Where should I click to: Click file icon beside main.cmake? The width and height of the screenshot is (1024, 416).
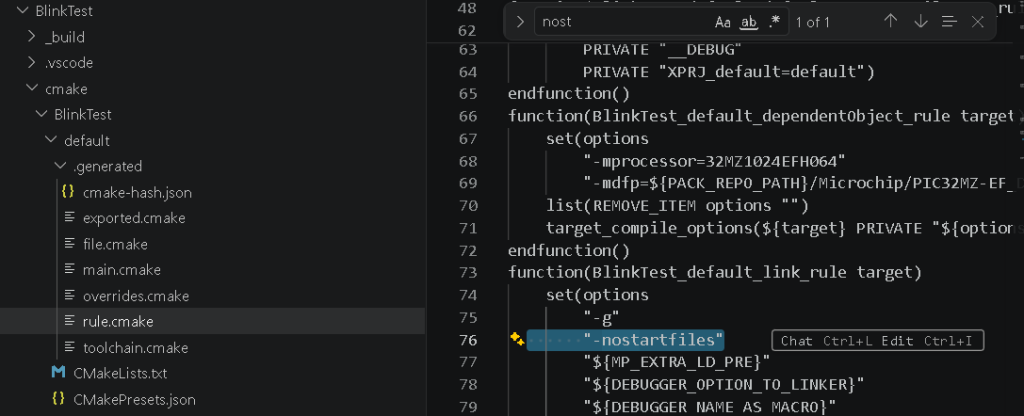click(70, 269)
